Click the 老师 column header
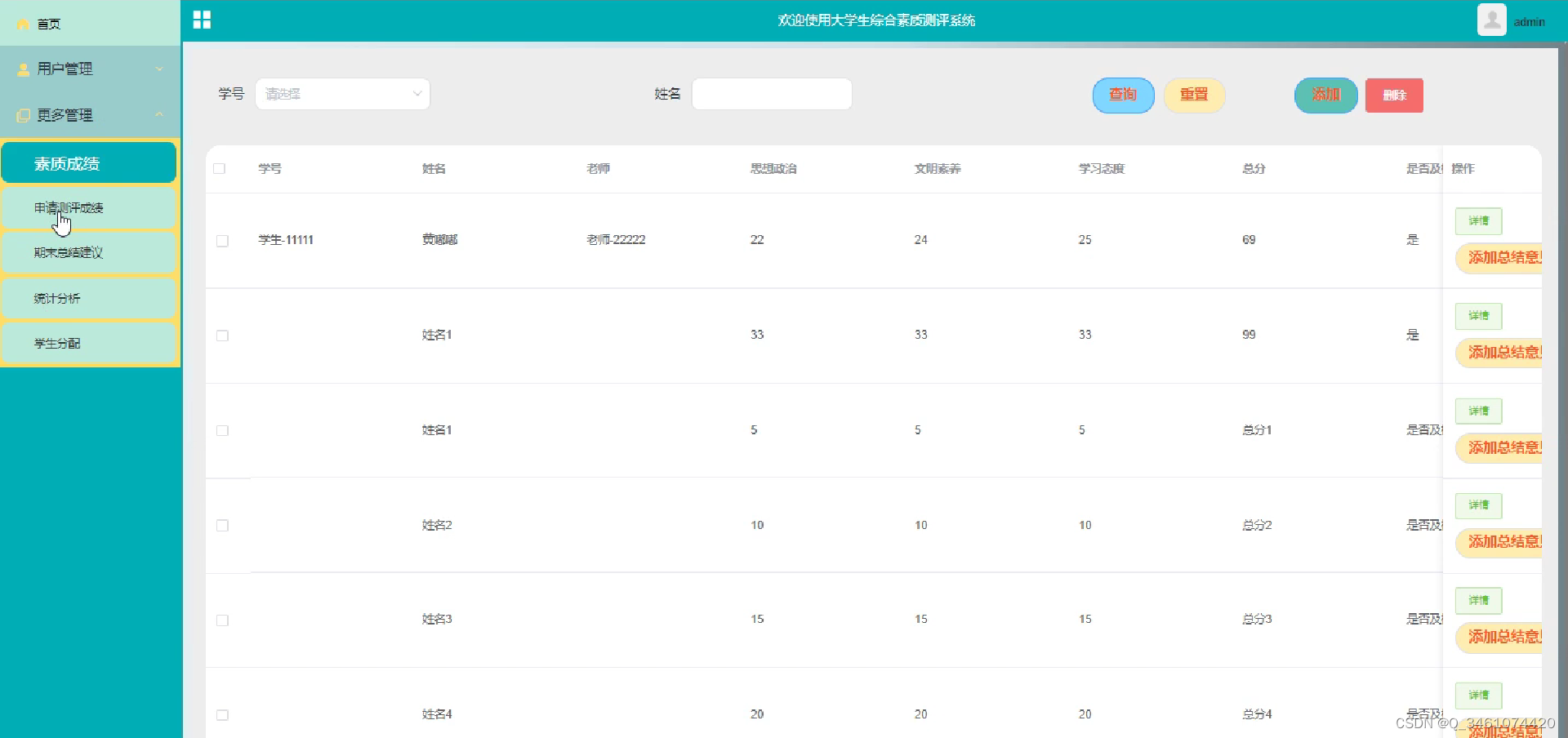This screenshot has width=1568, height=738. pos(598,169)
